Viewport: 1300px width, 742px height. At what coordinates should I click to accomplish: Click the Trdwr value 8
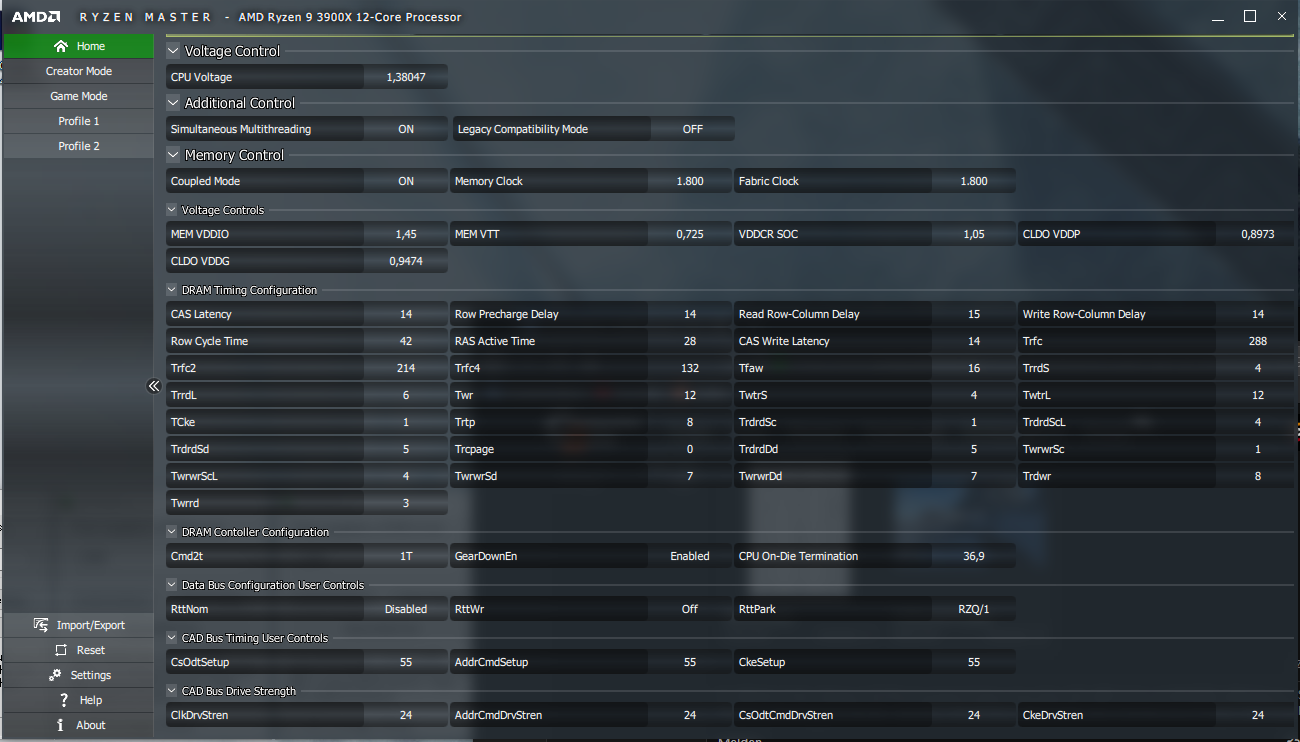[1258, 476]
